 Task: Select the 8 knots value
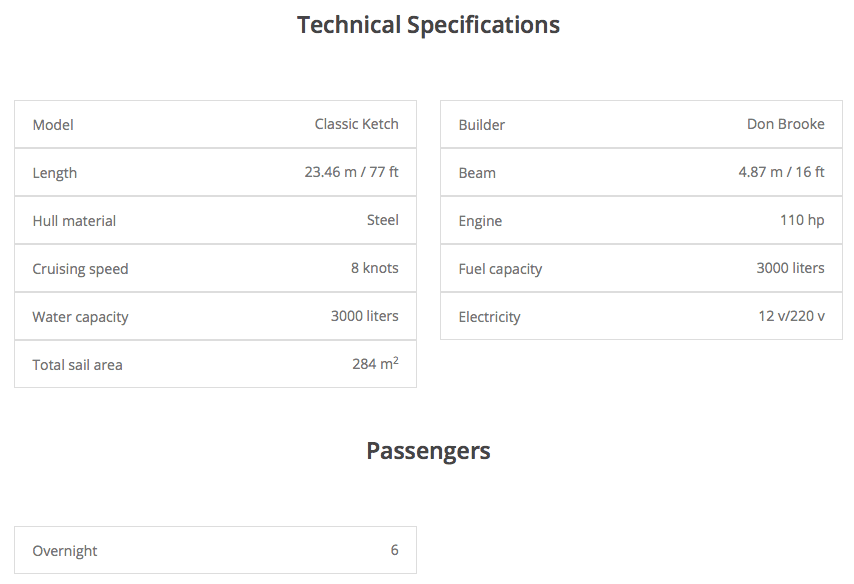point(375,268)
